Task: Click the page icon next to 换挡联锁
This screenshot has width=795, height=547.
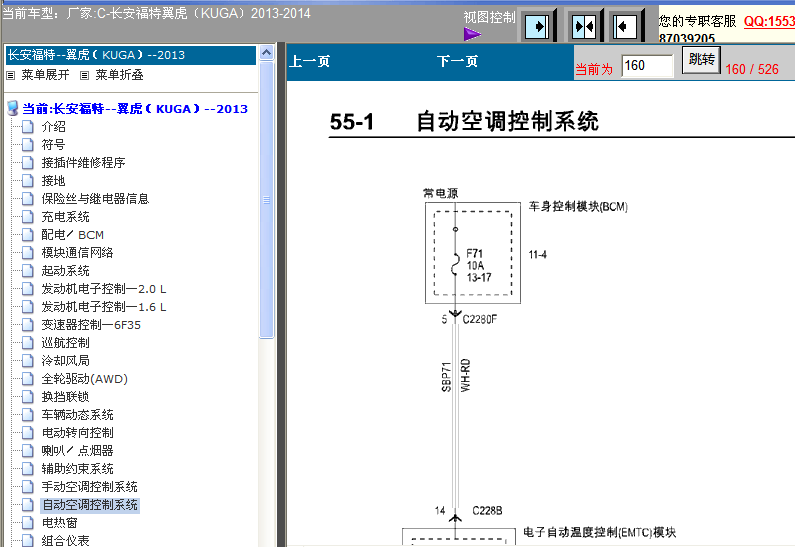Action: (28, 396)
